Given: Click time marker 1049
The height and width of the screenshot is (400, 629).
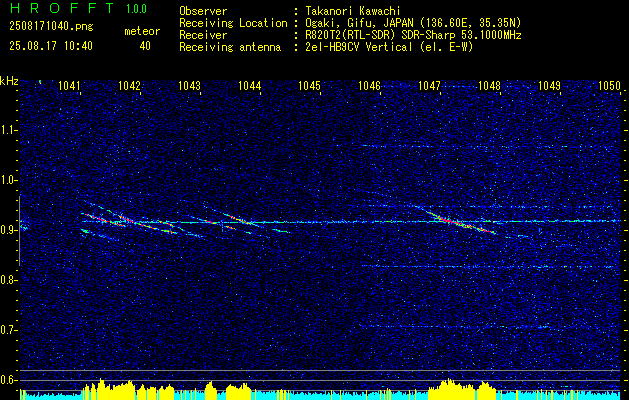Looking at the screenshot, I should pos(549,85).
